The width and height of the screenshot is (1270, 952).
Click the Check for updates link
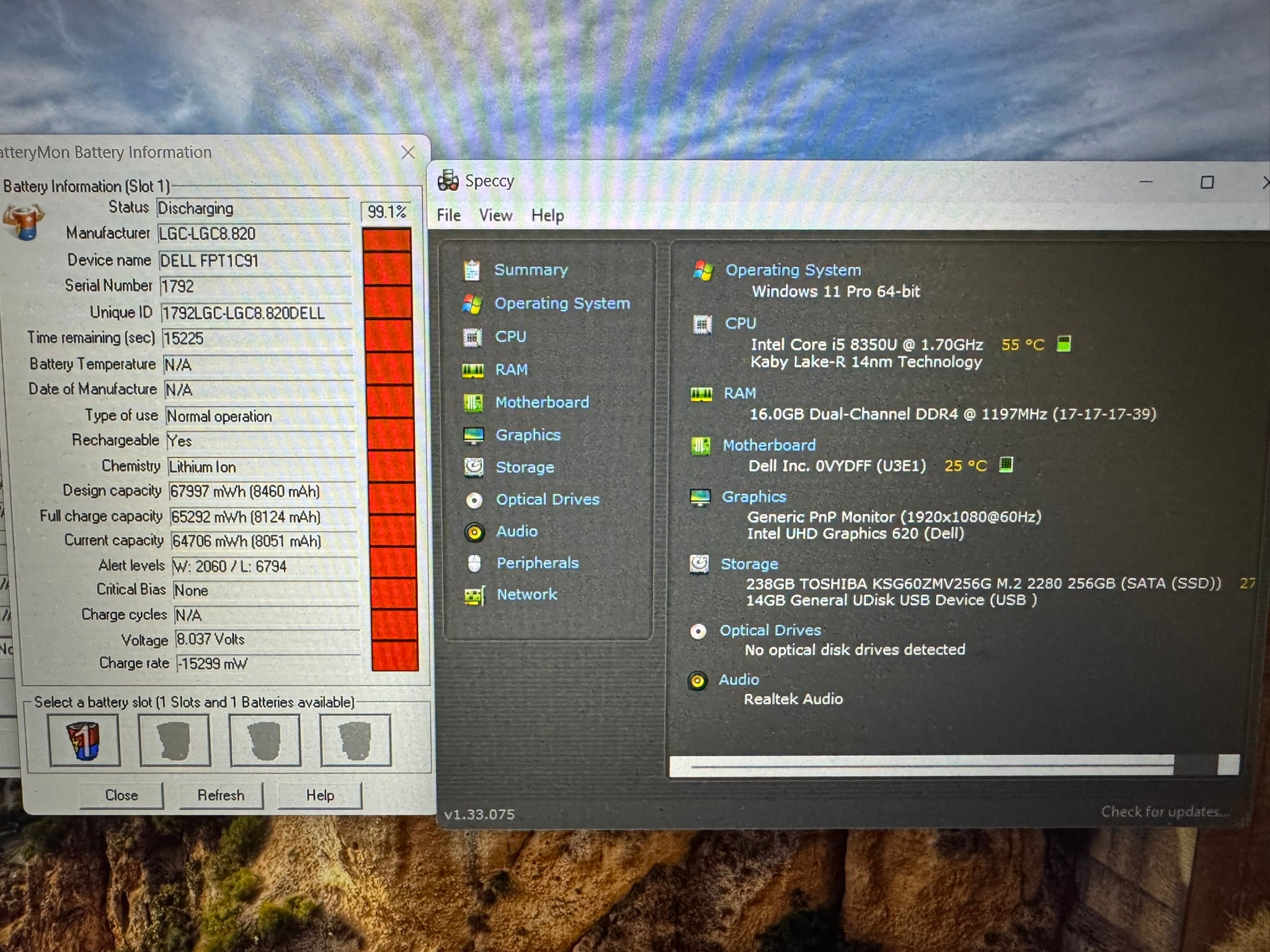1165,811
